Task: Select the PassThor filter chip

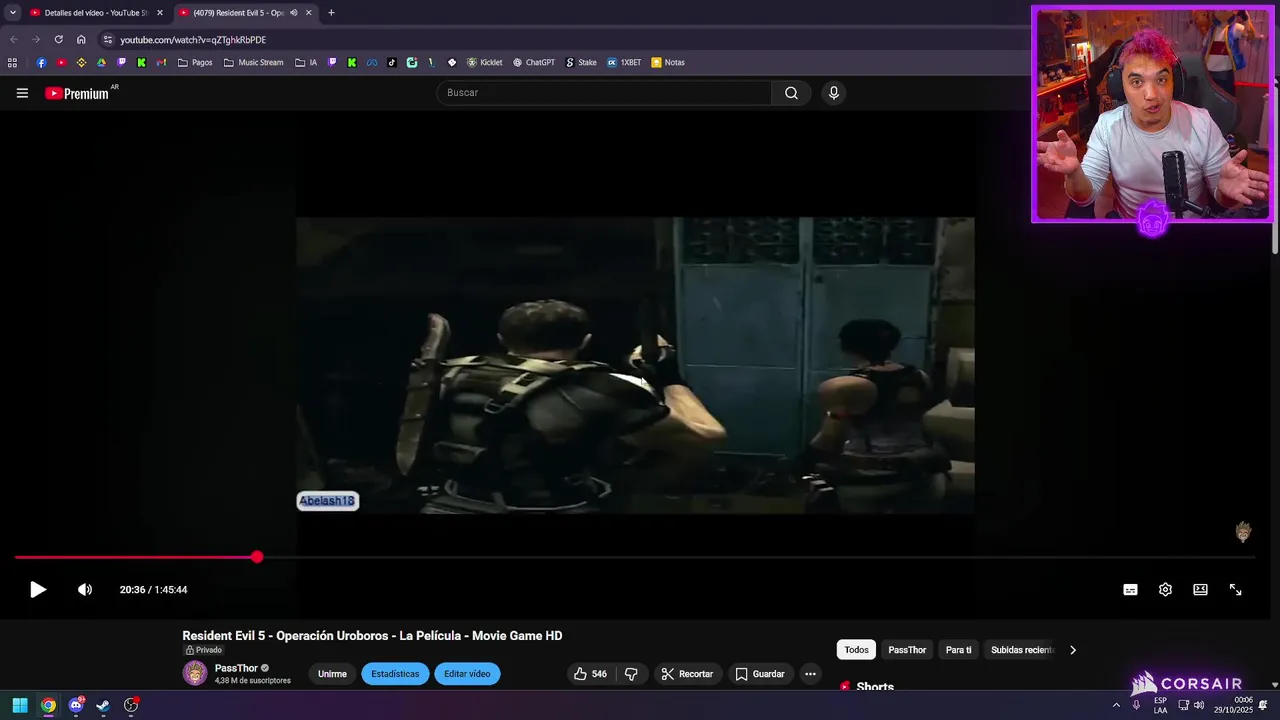Action: 907,650
